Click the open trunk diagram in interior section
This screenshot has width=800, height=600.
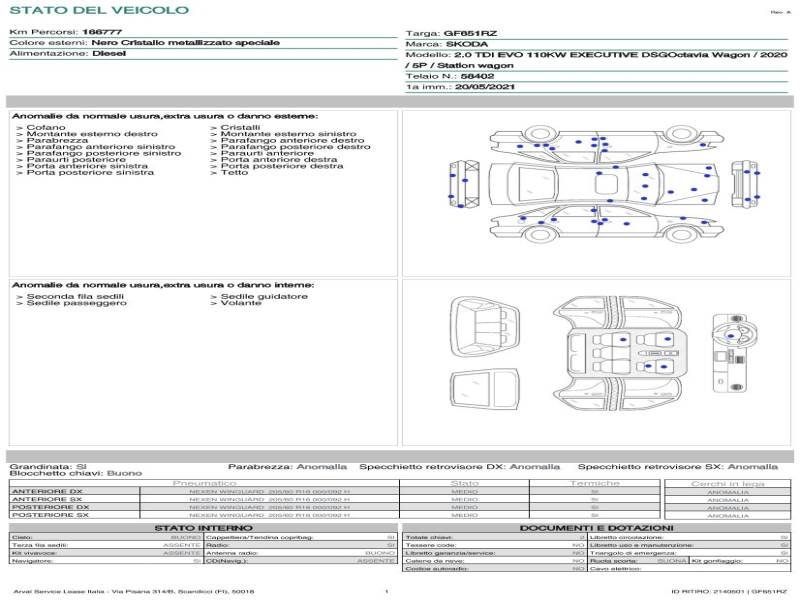click(x=484, y=323)
